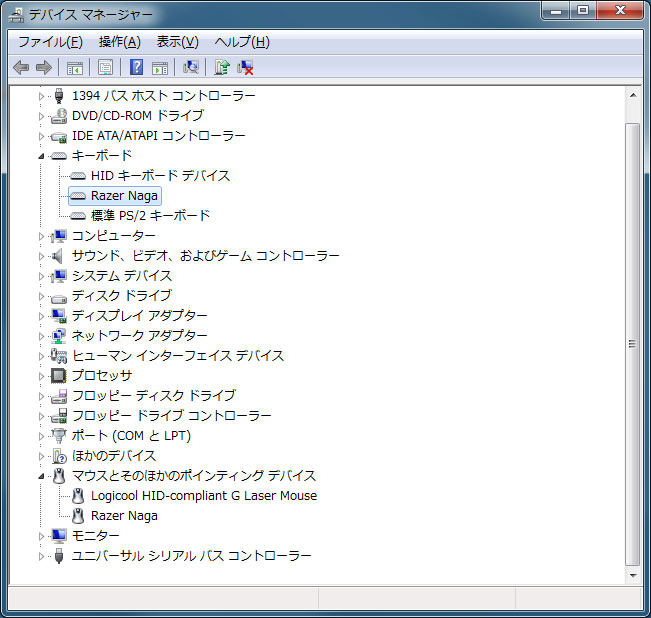
Task: Expand the ディスク ドライブ node
Action: (41, 296)
